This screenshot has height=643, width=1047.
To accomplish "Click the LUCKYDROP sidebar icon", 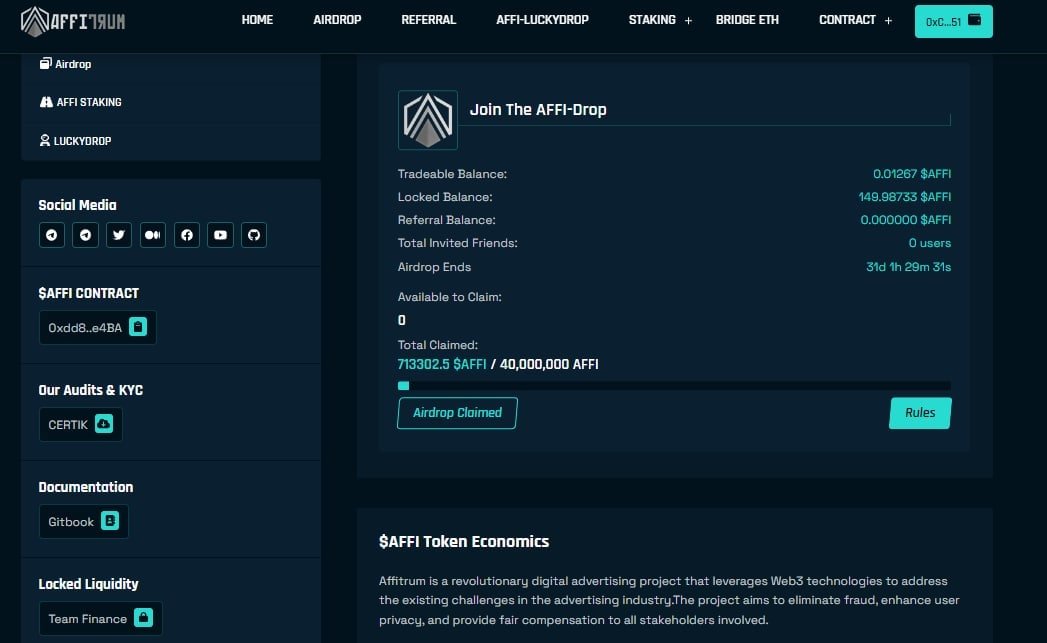I will coord(45,140).
